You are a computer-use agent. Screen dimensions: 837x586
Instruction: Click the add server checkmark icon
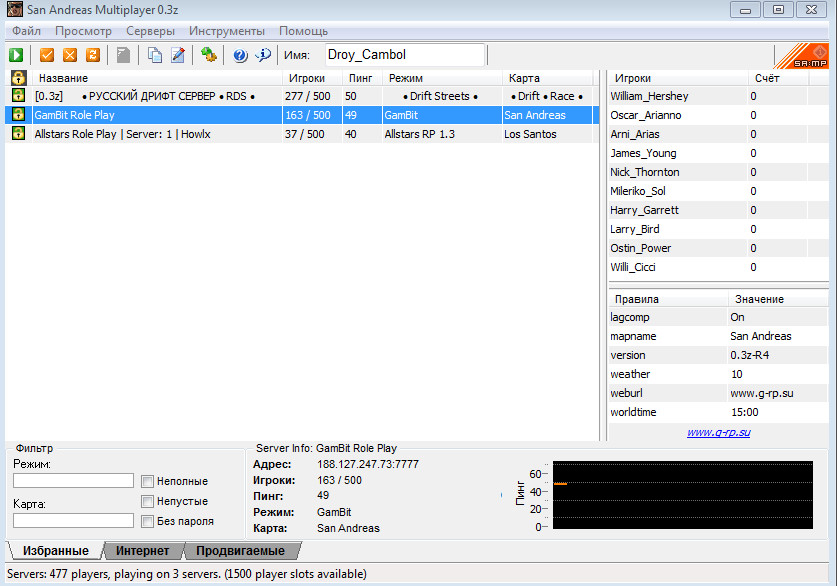[x=47, y=55]
